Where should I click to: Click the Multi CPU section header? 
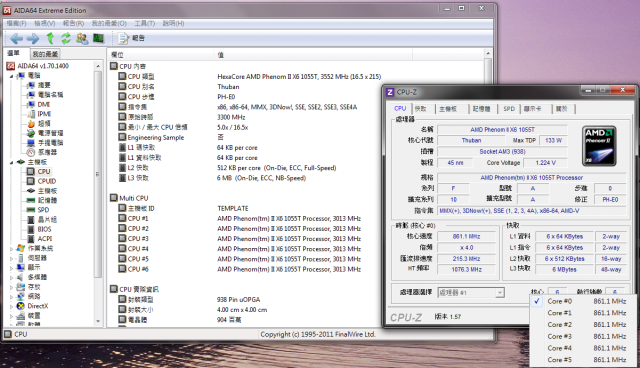pyautogui.click(x=133, y=198)
